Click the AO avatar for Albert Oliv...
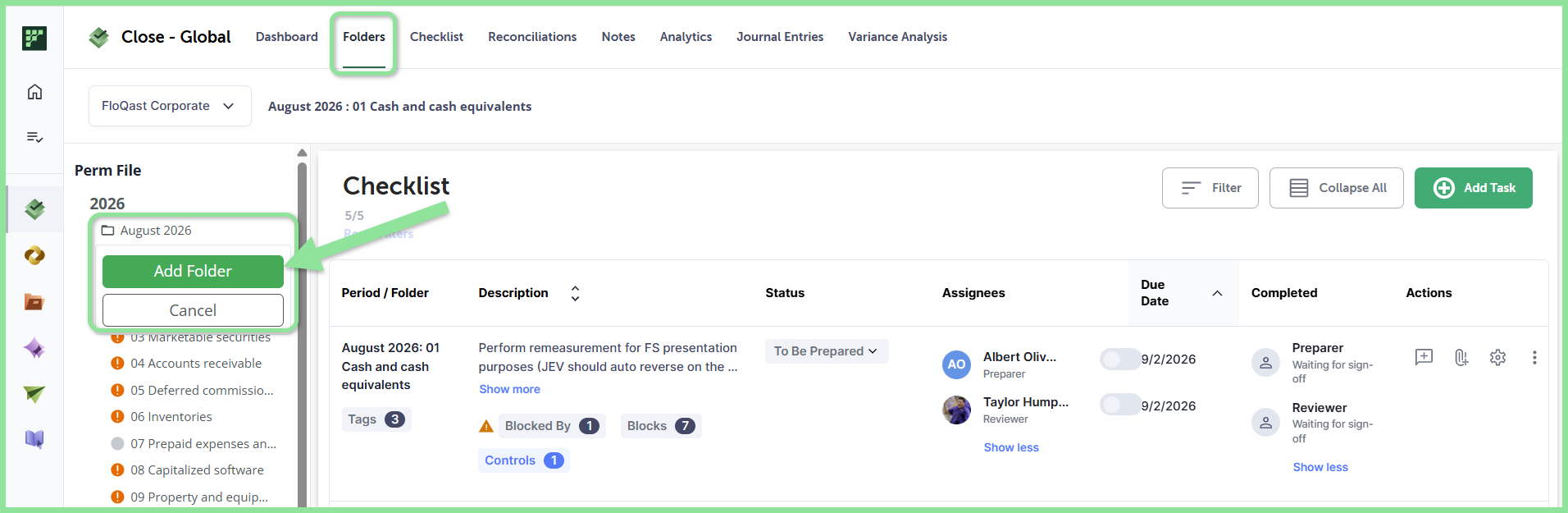This screenshot has width=1568, height=513. [x=956, y=364]
